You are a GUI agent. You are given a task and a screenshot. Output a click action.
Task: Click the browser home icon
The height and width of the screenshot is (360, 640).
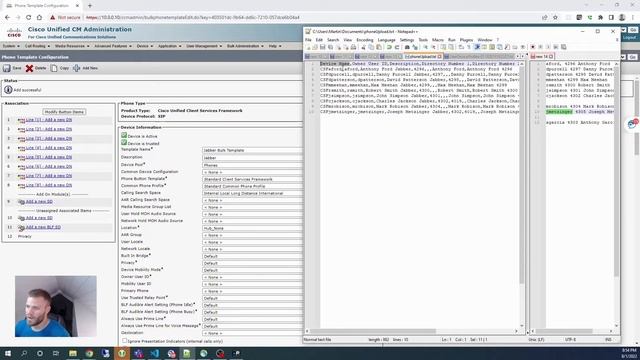click(39, 18)
